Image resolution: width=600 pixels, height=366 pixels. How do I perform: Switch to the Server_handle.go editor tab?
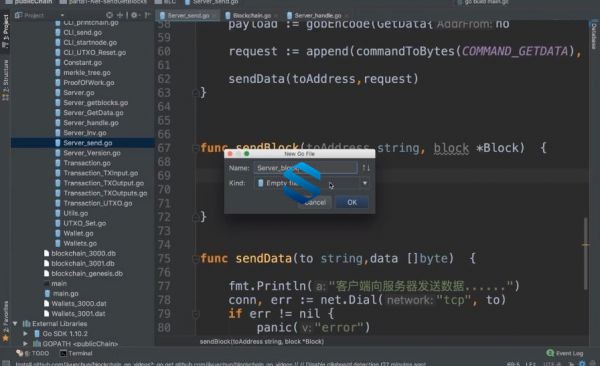(318, 16)
